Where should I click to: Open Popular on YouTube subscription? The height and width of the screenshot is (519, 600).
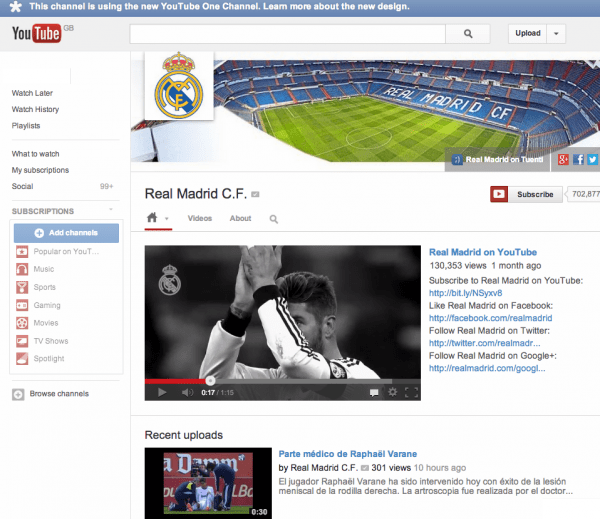pyautogui.click(x=66, y=251)
